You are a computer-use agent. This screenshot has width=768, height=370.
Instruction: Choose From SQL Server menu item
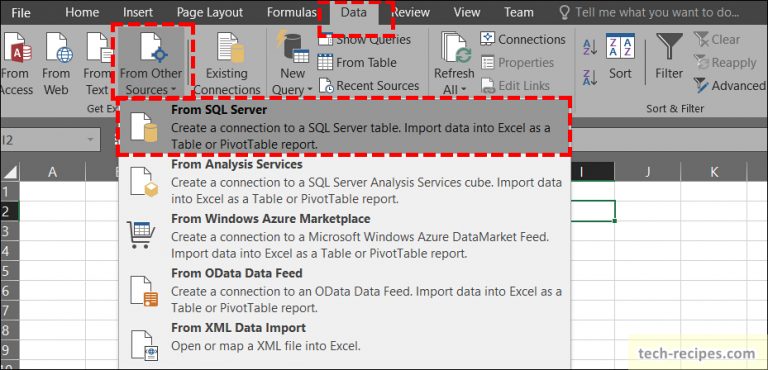pyautogui.click(x=344, y=126)
